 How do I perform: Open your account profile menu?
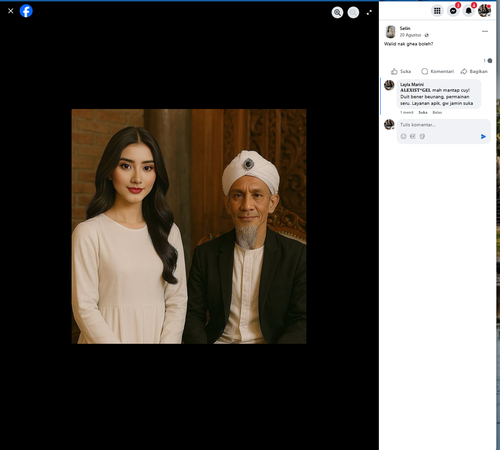(484, 11)
